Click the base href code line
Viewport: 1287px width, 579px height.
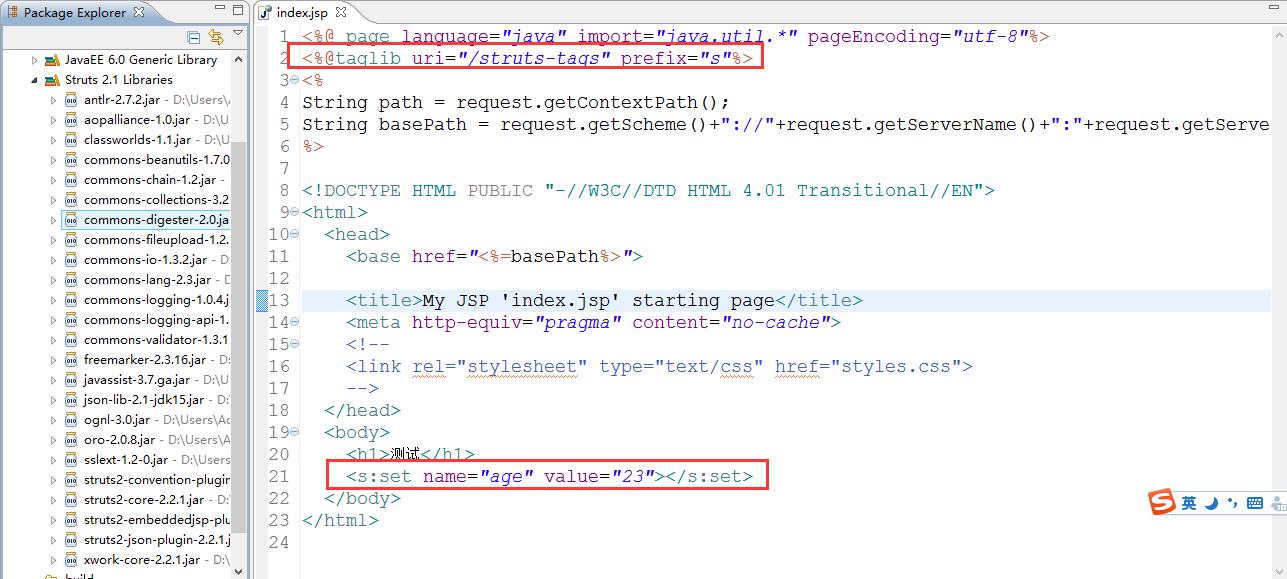[494, 256]
